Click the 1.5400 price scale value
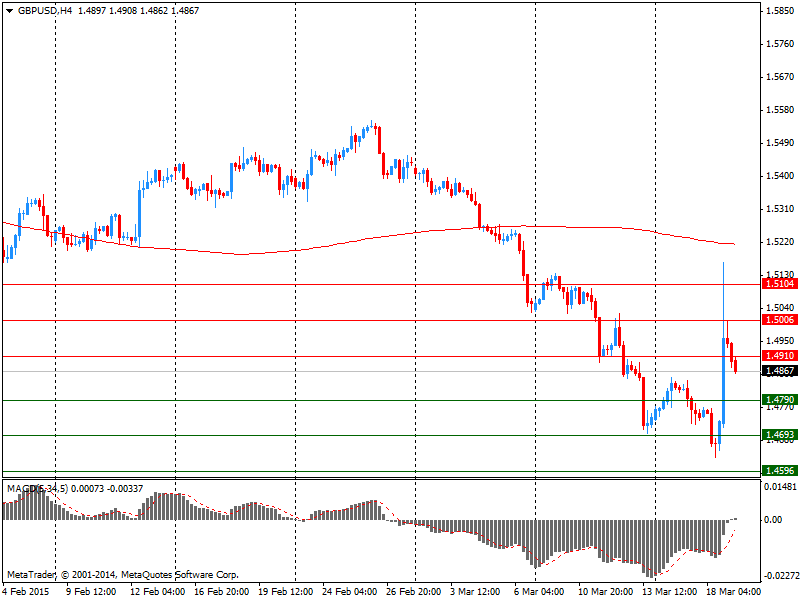 click(x=780, y=176)
